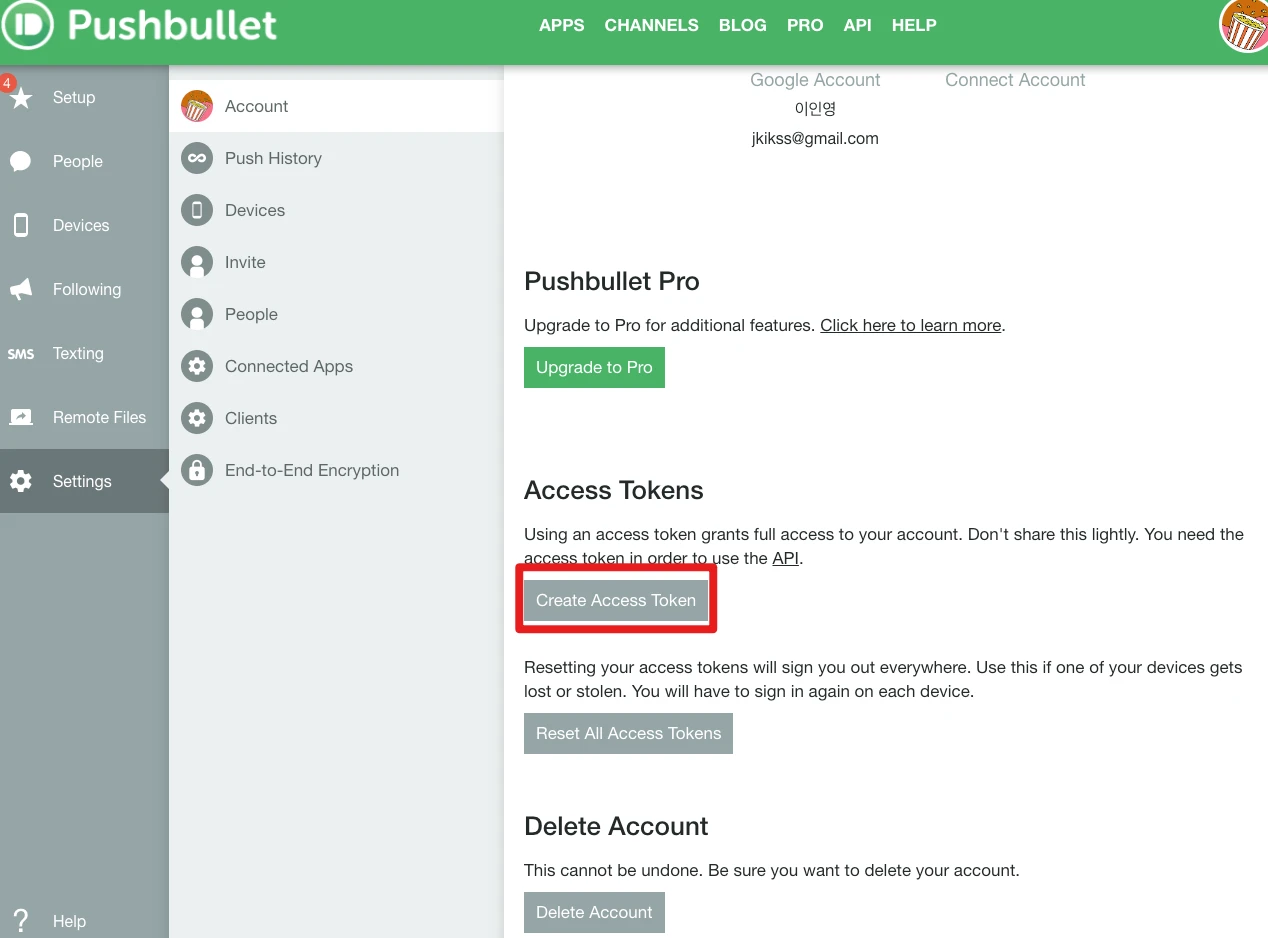1268x938 pixels.
Task: Click the Pushbullet logo icon
Action: (x=25, y=26)
